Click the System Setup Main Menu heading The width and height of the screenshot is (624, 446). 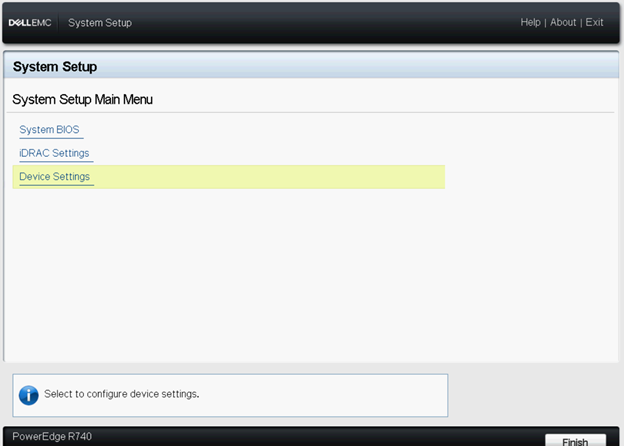[x=82, y=100]
